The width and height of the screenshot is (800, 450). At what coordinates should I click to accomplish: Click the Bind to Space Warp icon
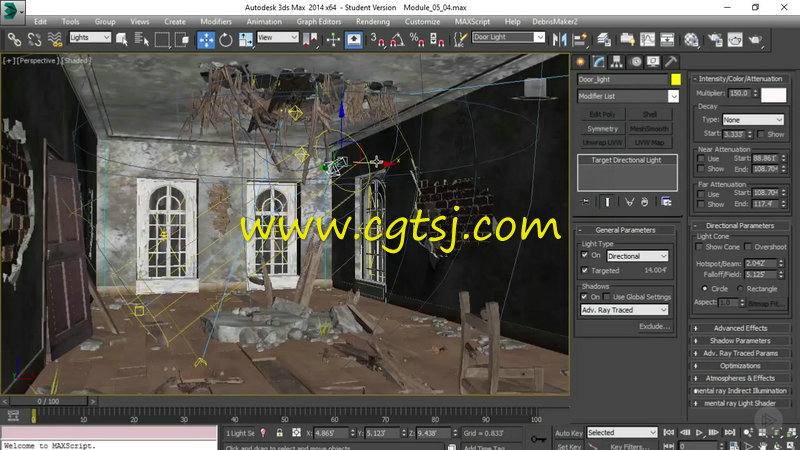(x=55, y=39)
